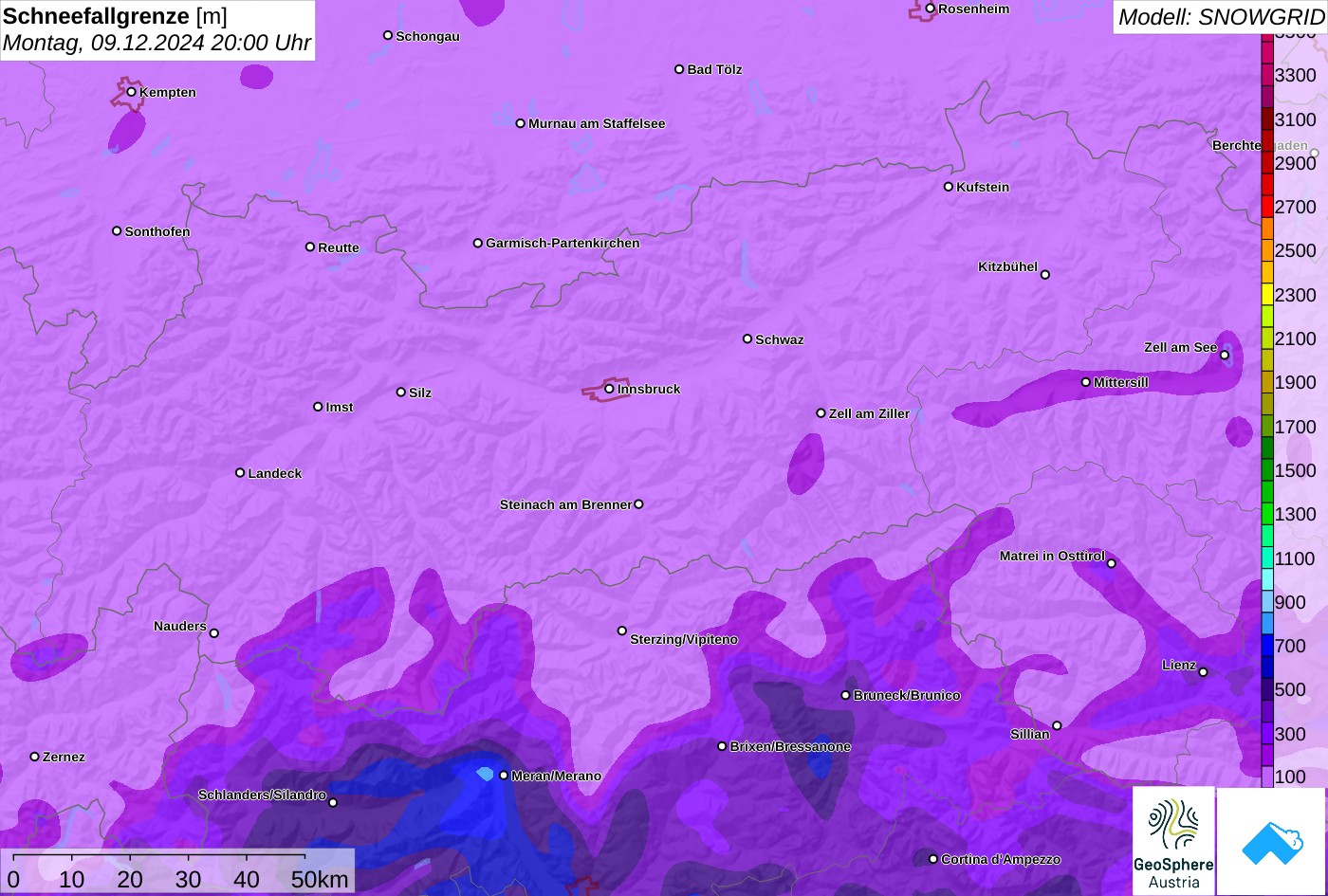Select the Garmisch-Partenkirchen marker dot
Viewport: 1328px width, 896px height.
(x=478, y=243)
